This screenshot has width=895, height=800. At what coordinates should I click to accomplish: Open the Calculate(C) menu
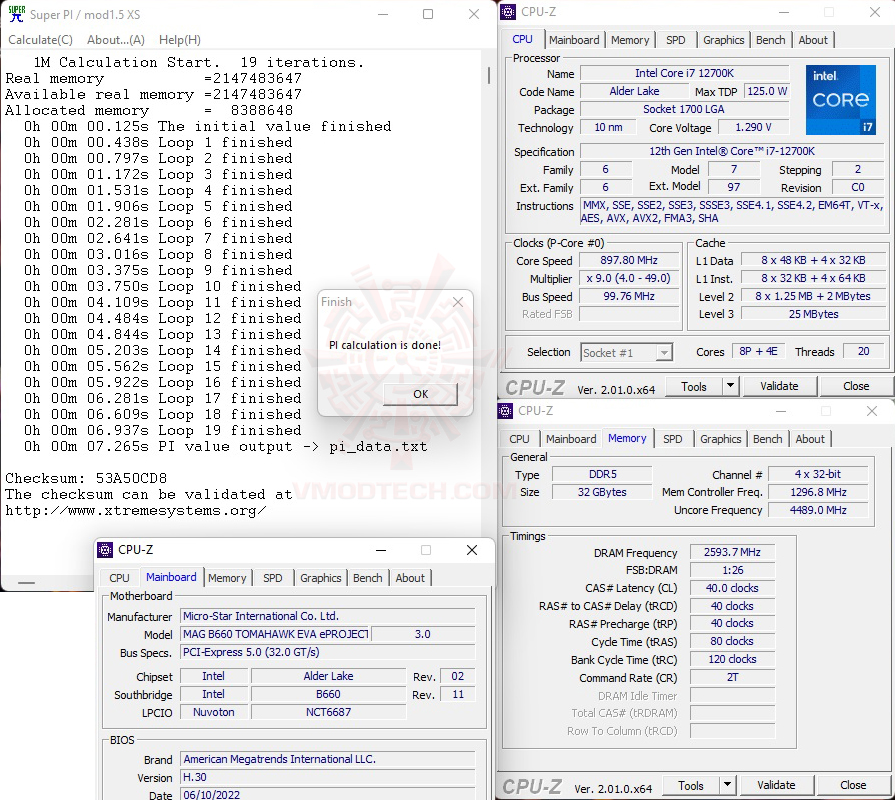[x=41, y=40]
